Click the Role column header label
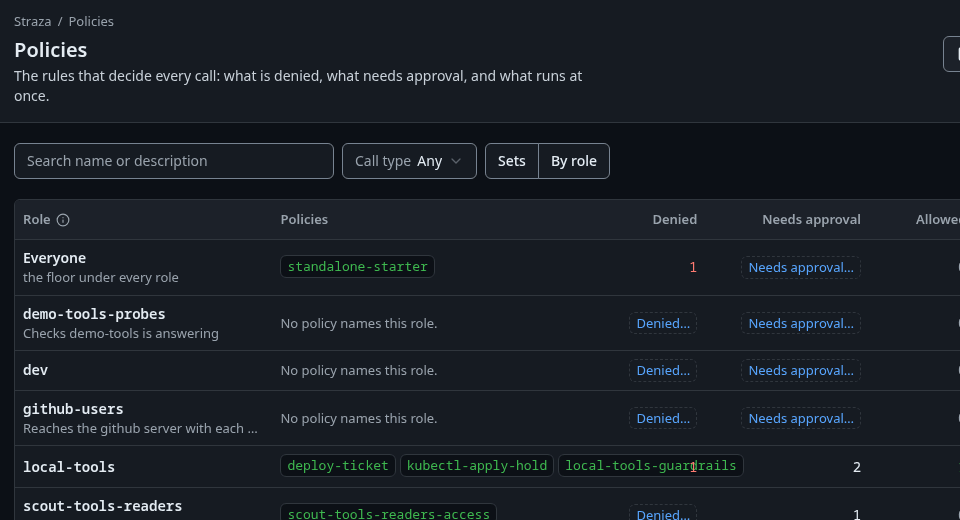This screenshot has width=960, height=520. [x=37, y=219]
